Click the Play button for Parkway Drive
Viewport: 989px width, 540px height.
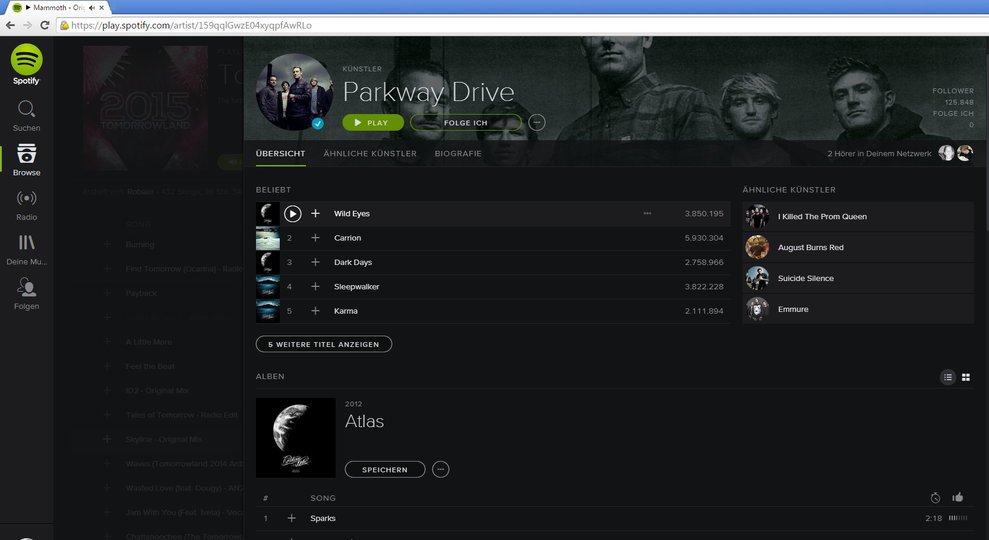373,122
